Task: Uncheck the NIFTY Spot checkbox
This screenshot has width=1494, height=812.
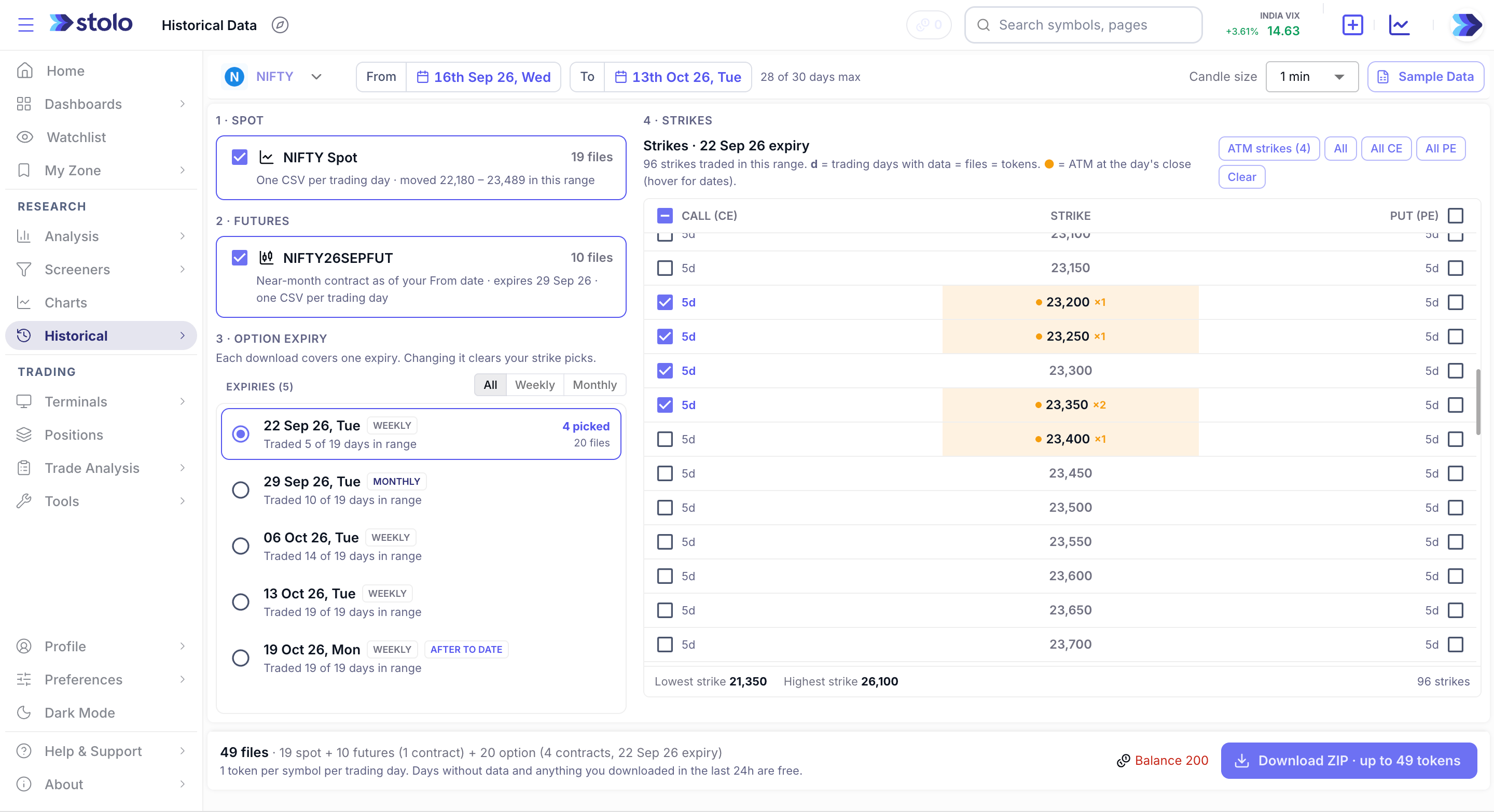Action: (240, 157)
